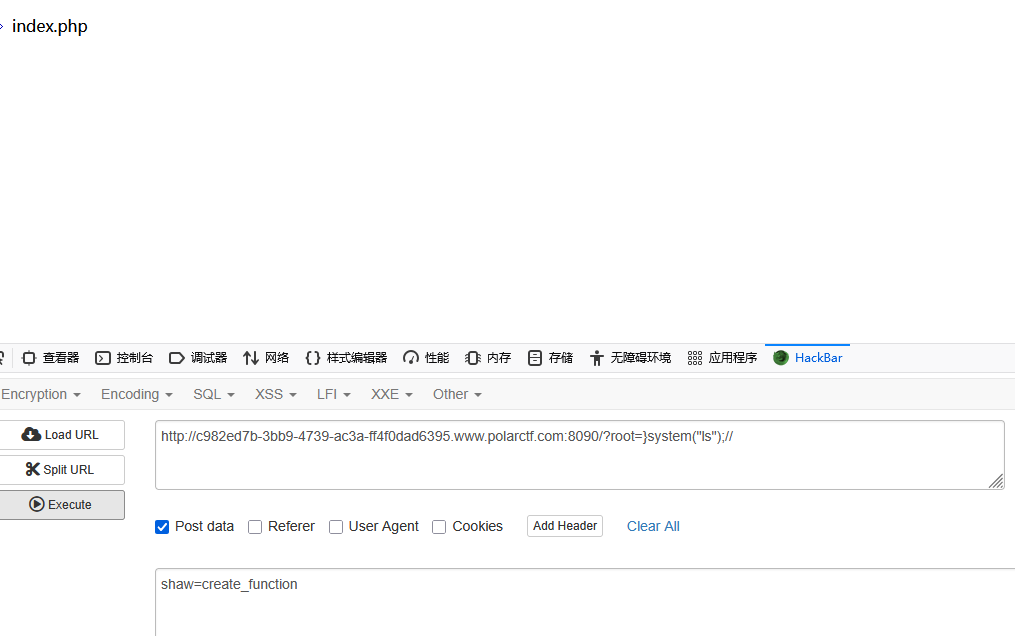Switch to the Network (网络) tab

tap(266, 358)
